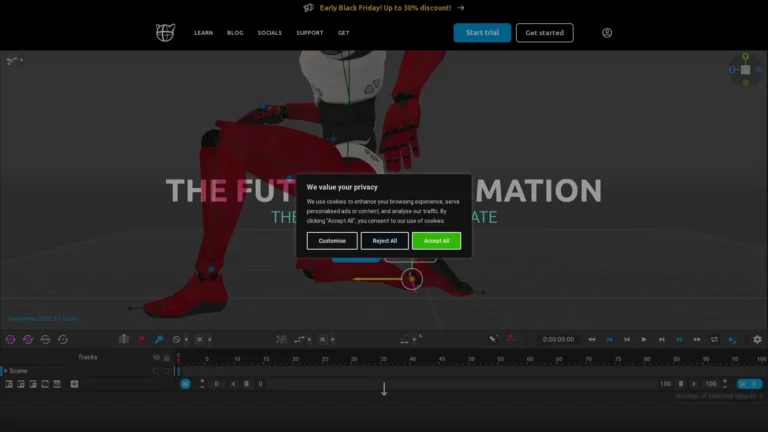768x432 pixels.
Task: Click the red flag marker icon
Action: coord(141,340)
